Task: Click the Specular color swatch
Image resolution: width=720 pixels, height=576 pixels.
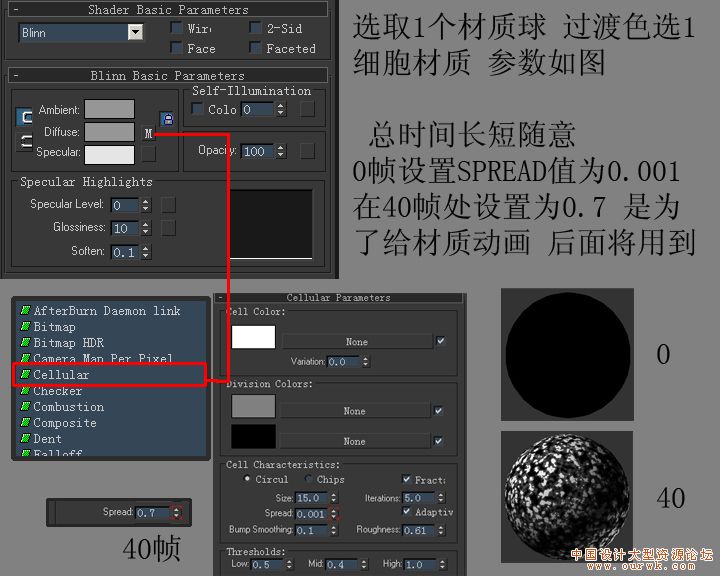Action: [x=110, y=154]
